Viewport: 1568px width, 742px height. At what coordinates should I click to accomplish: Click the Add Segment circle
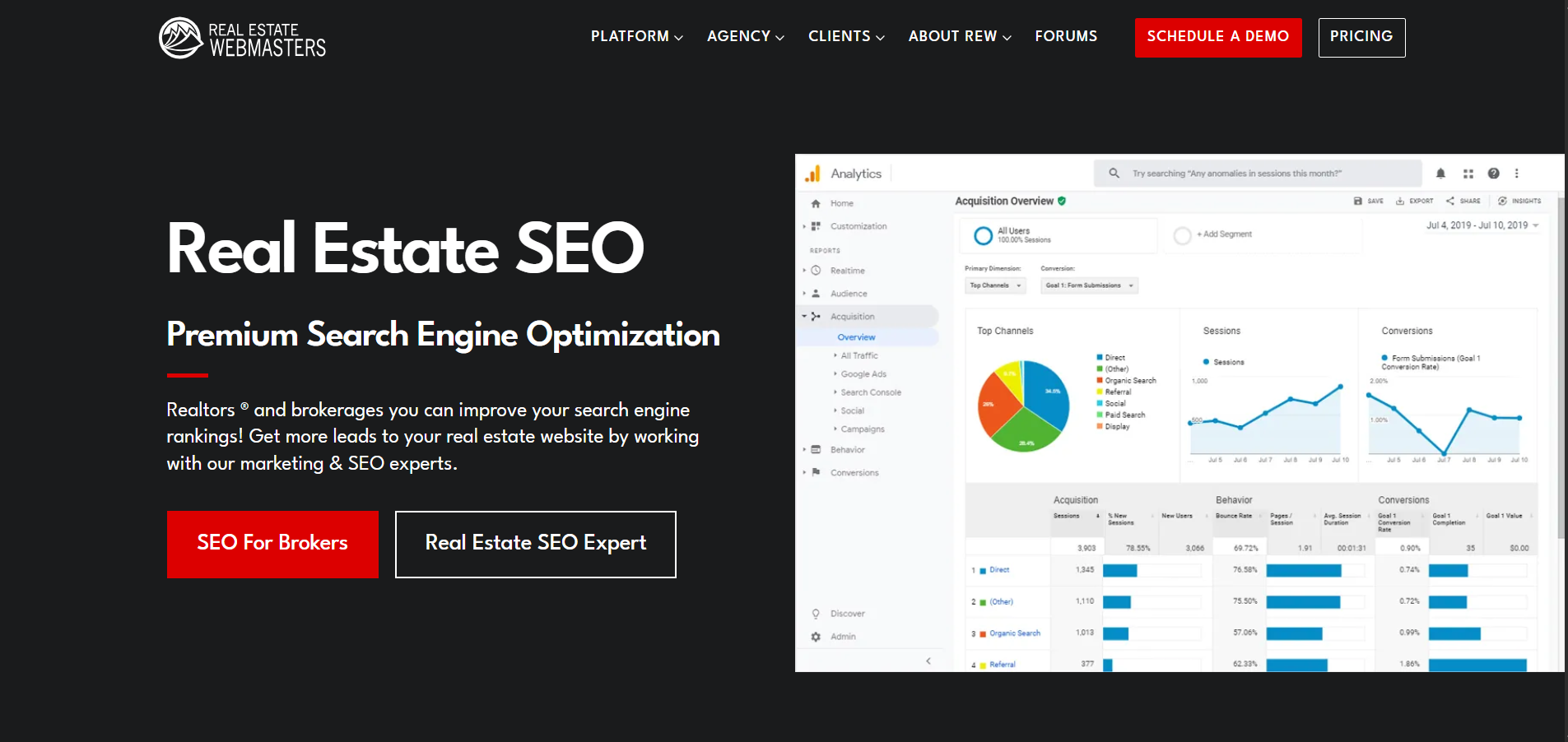(x=1182, y=235)
